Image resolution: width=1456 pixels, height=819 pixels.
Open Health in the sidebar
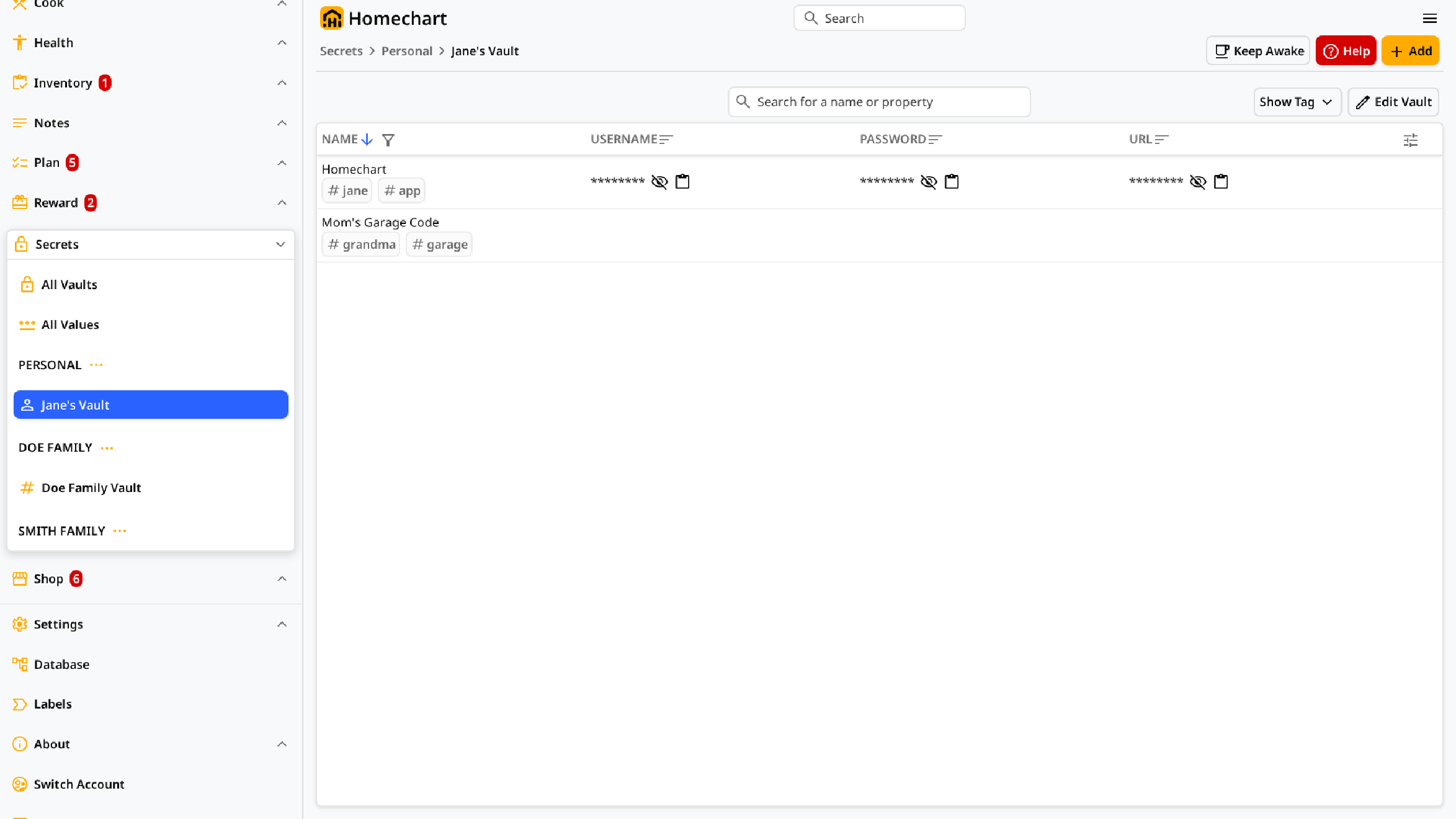(x=53, y=43)
